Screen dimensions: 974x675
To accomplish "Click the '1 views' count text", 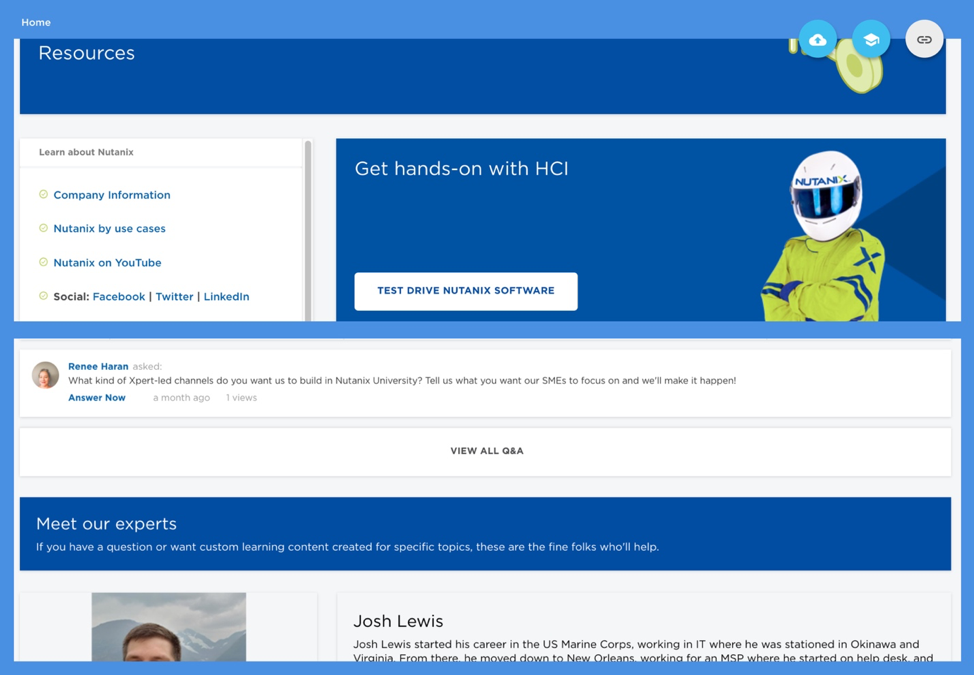I will [x=241, y=397].
